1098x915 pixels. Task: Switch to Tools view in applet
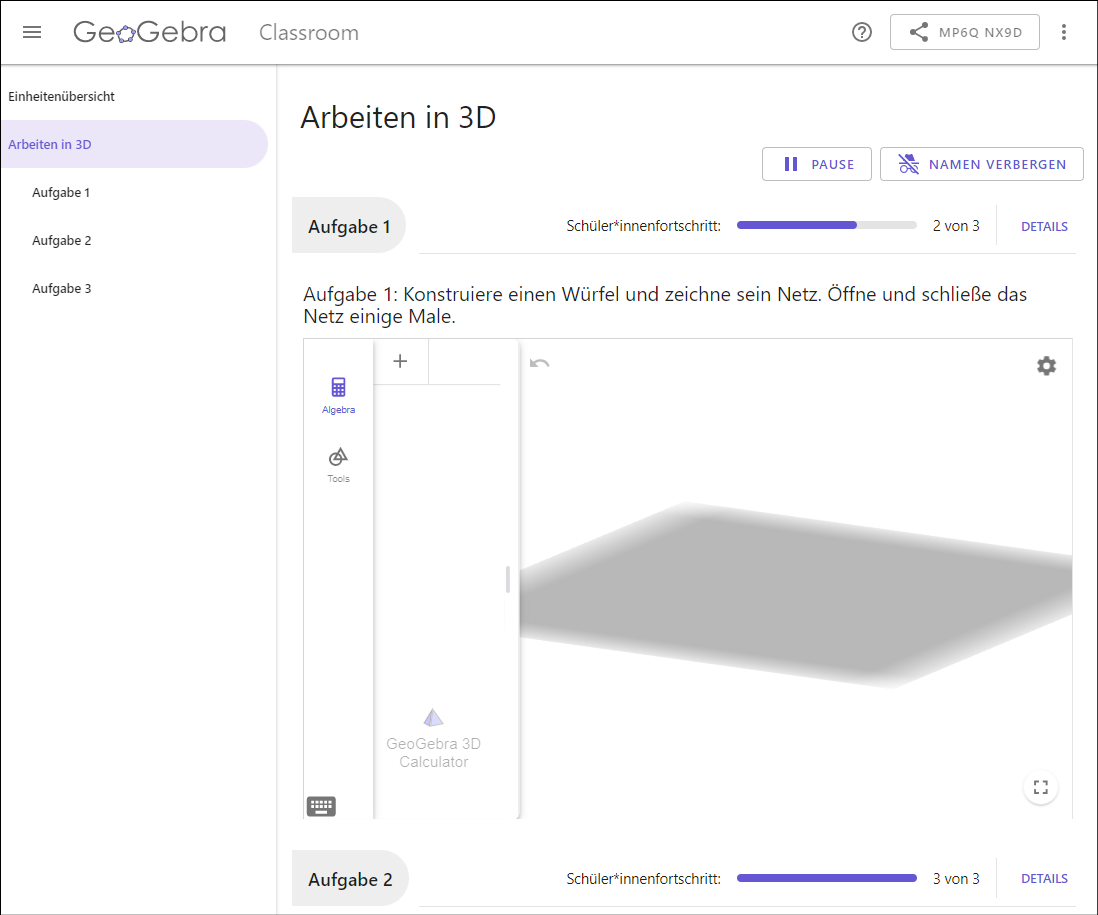338,465
